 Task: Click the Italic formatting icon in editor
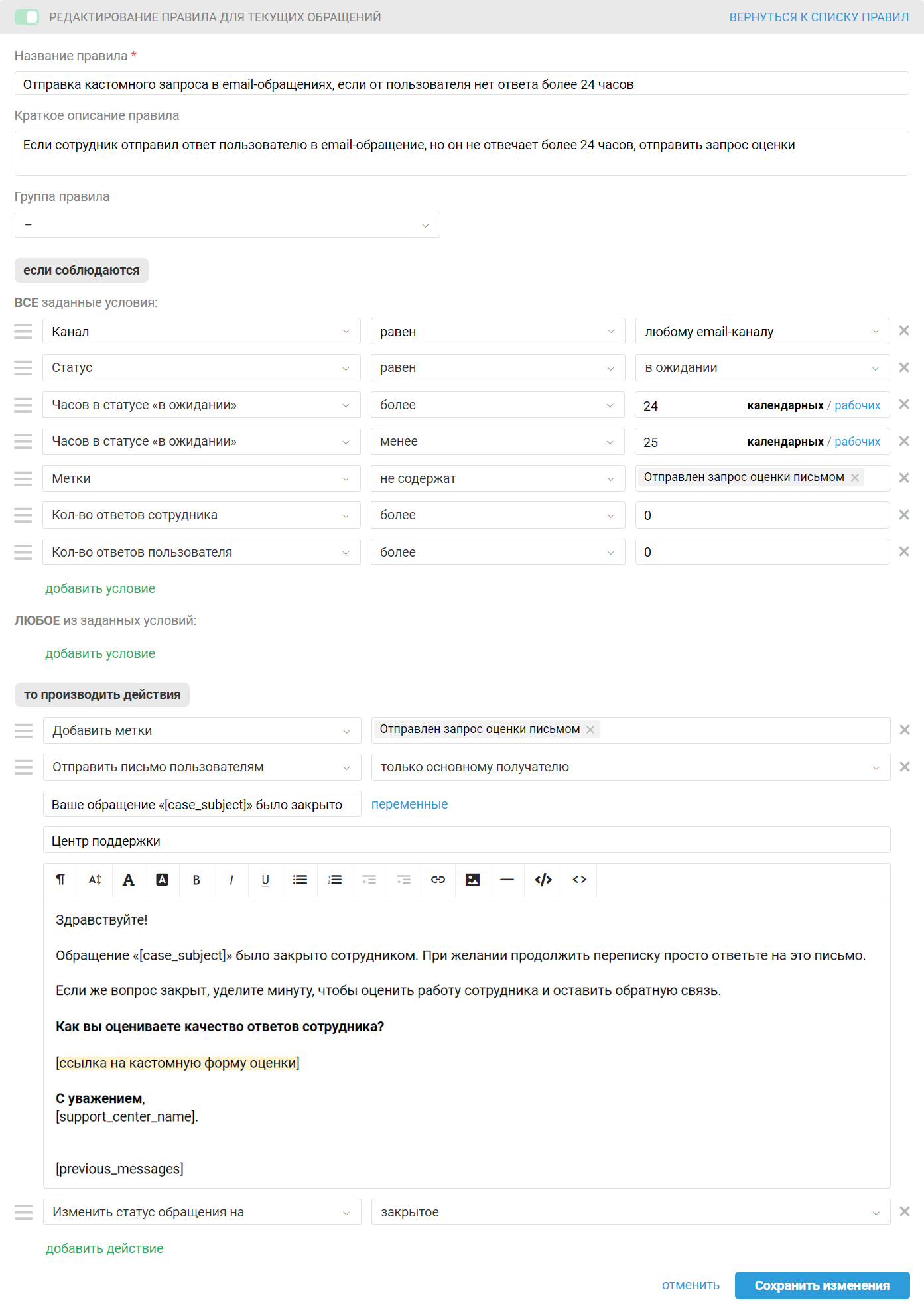pyautogui.click(x=231, y=880)
